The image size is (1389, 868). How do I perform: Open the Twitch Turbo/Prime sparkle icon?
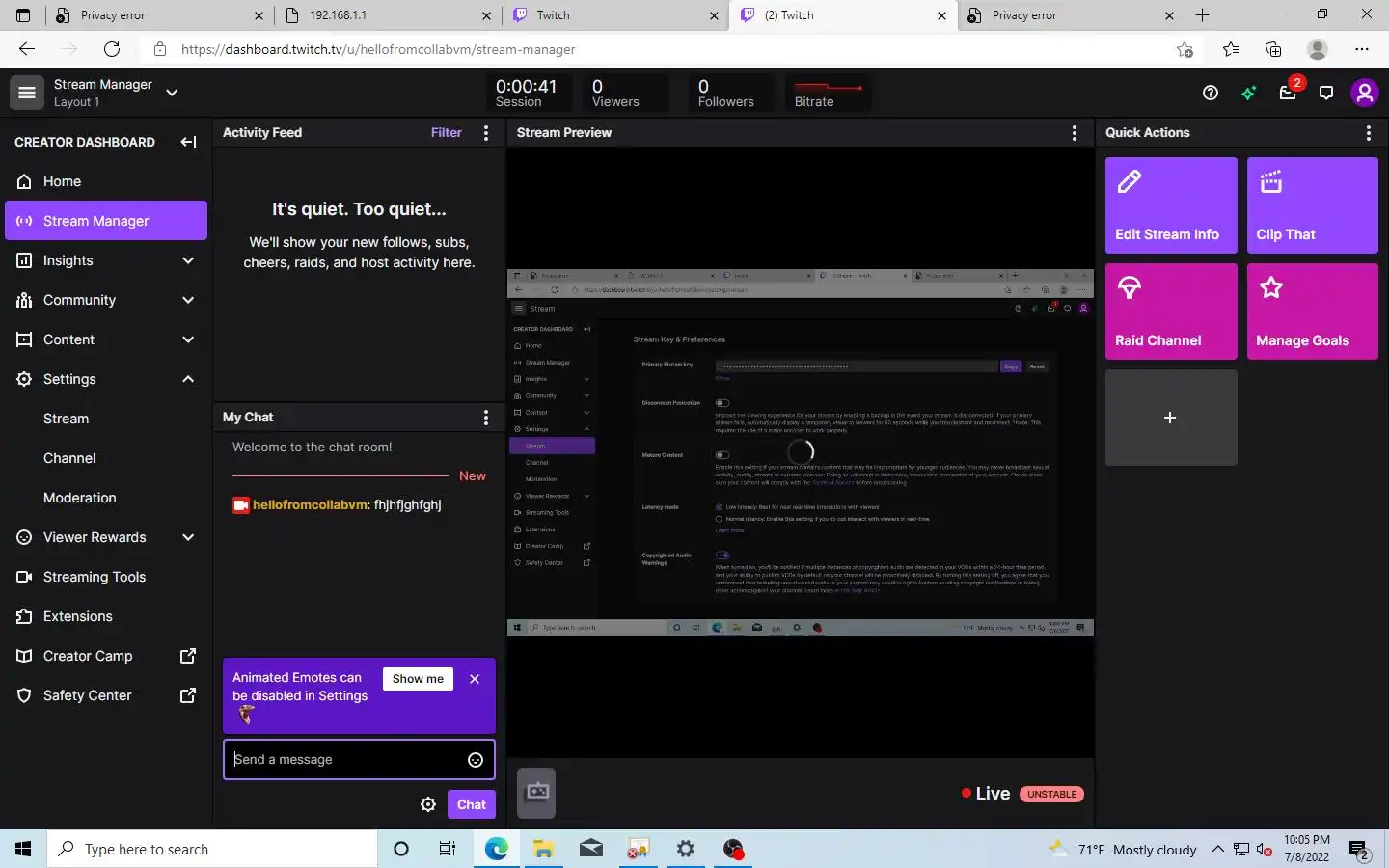pyautogui.click(x=1249, y=93)
